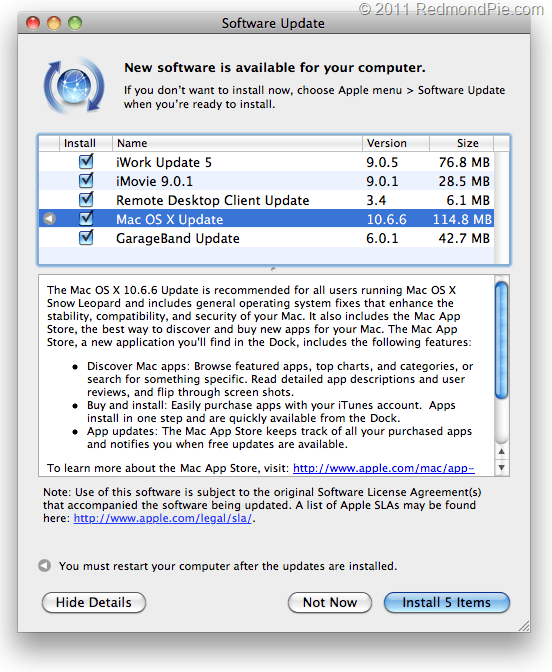Uncheck the GarageBand Update checkbox

(86, 237)
